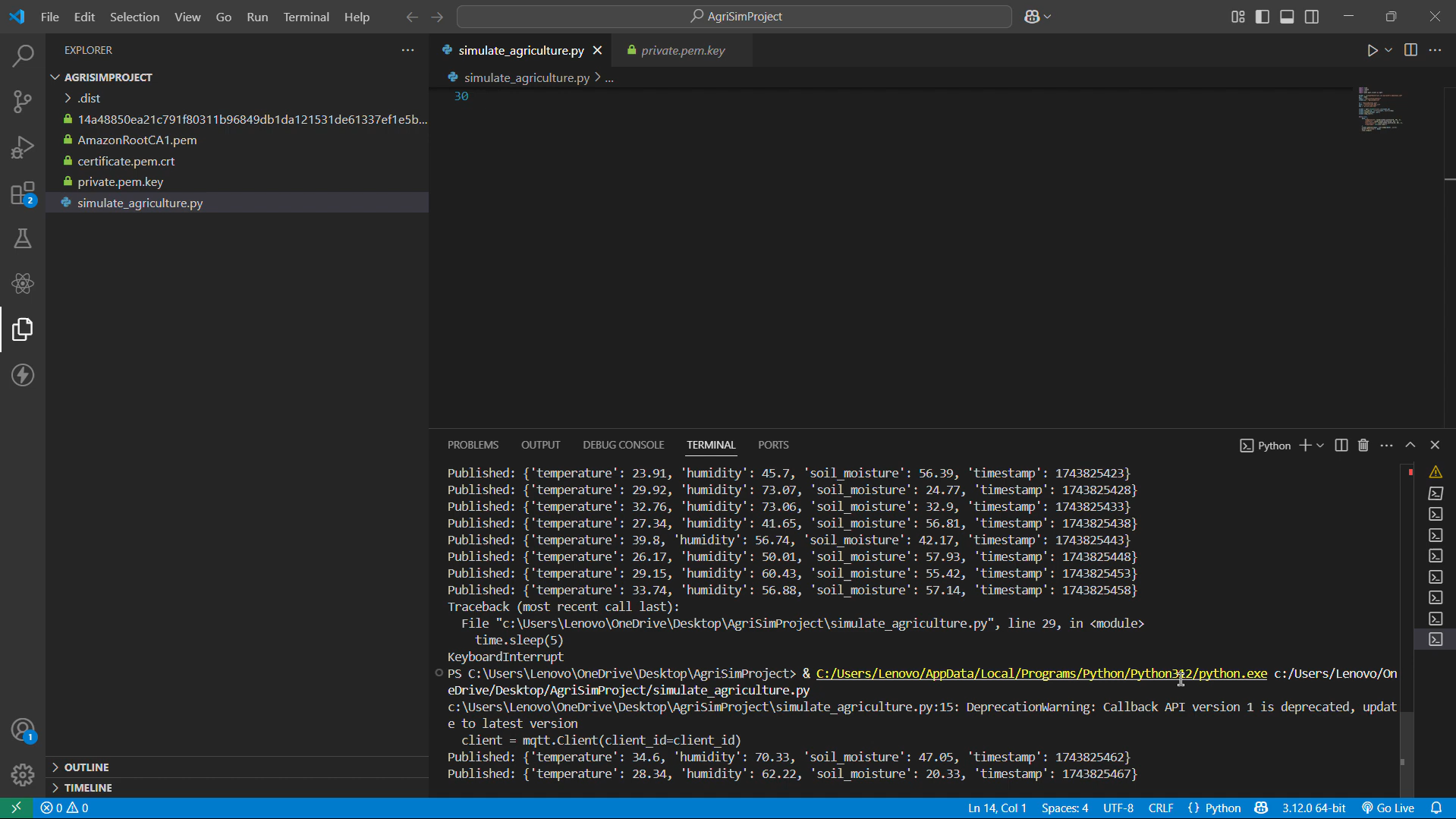Select the last terminal instance in list
The height and width of the screenshot is (819, 1456).
1436,639
